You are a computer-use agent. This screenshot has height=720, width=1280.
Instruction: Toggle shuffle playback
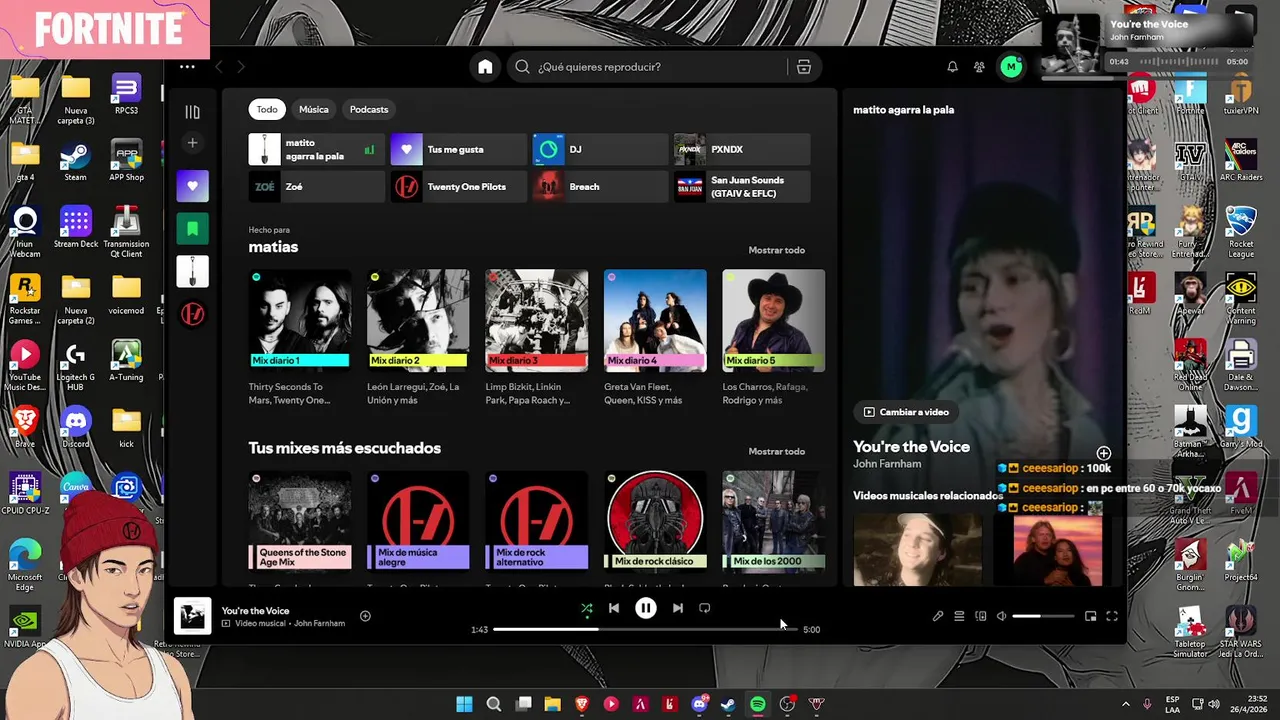click(586, 608)
